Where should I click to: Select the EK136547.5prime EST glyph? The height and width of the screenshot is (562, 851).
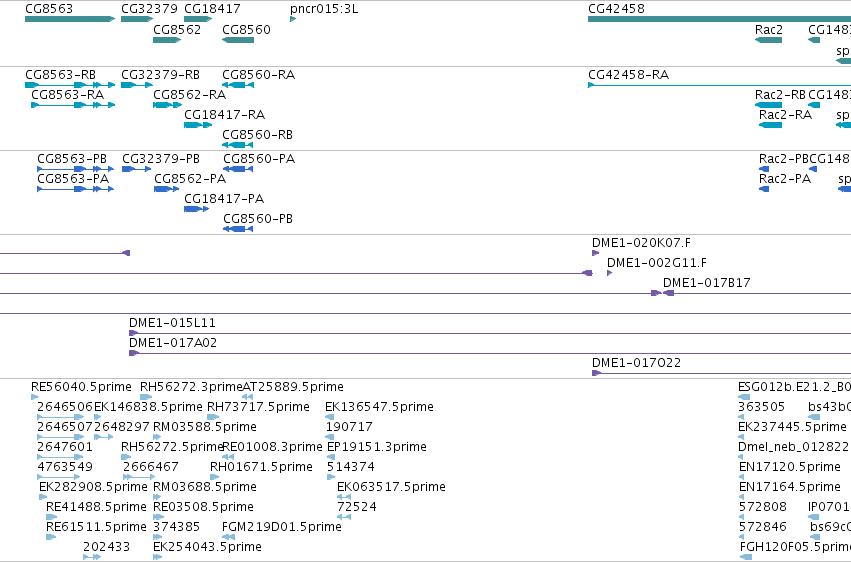pyautogui.click(x=329, y=417)
